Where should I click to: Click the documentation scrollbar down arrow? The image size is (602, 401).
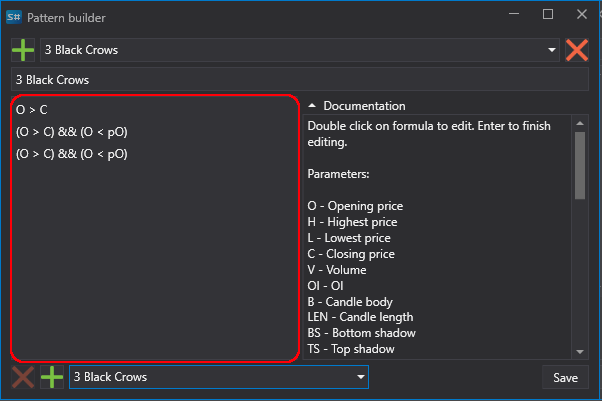coord(580,352)
